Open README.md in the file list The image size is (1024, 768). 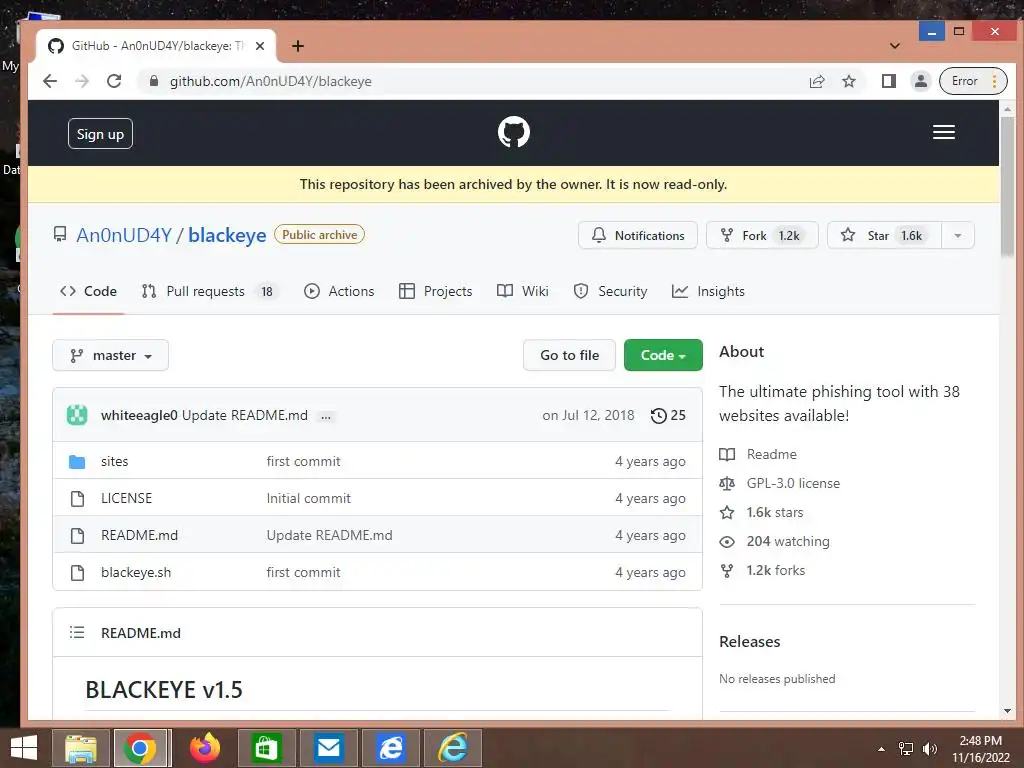pos(139,536)
